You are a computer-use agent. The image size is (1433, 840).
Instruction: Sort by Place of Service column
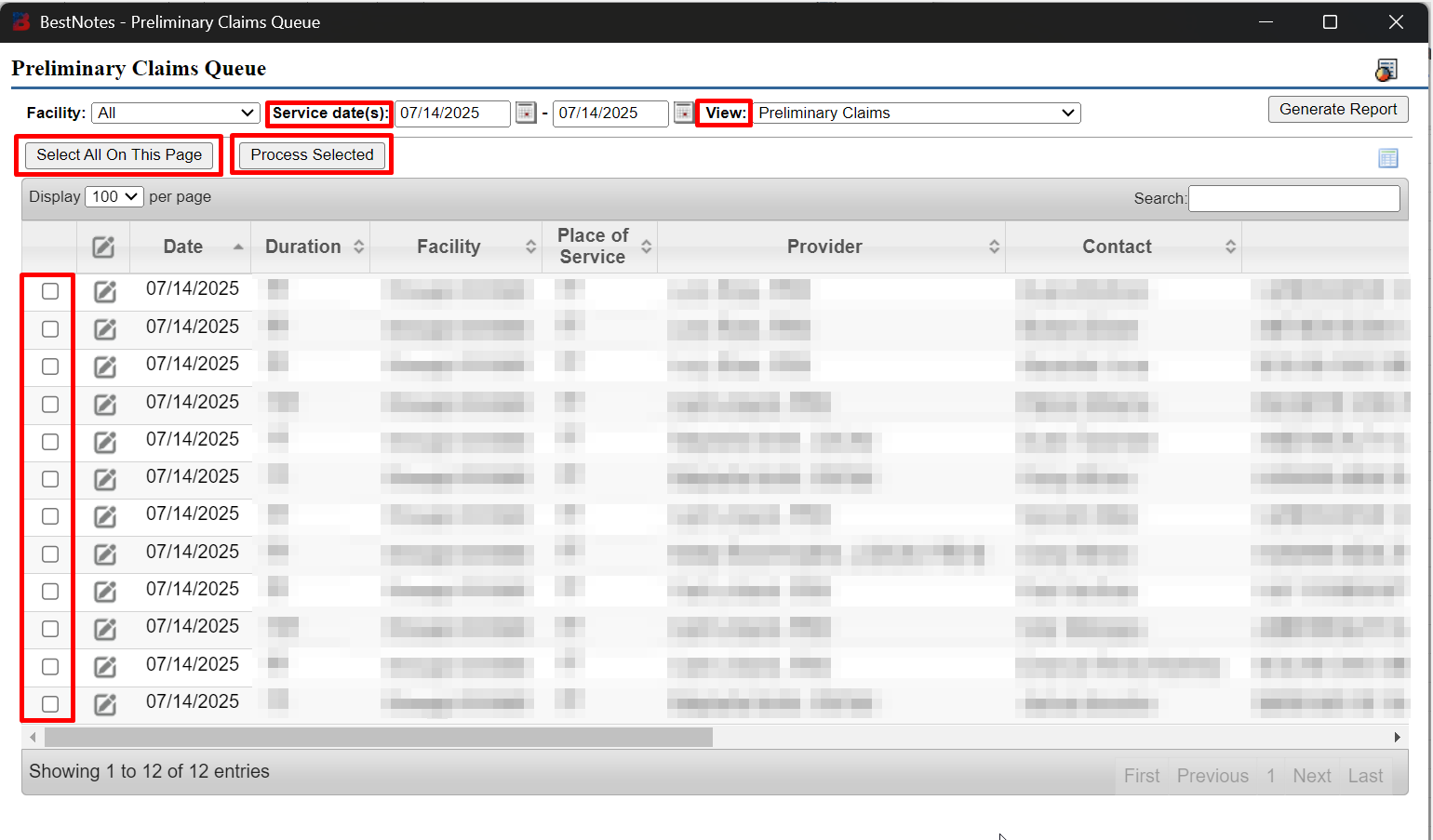tap(599, 247)
